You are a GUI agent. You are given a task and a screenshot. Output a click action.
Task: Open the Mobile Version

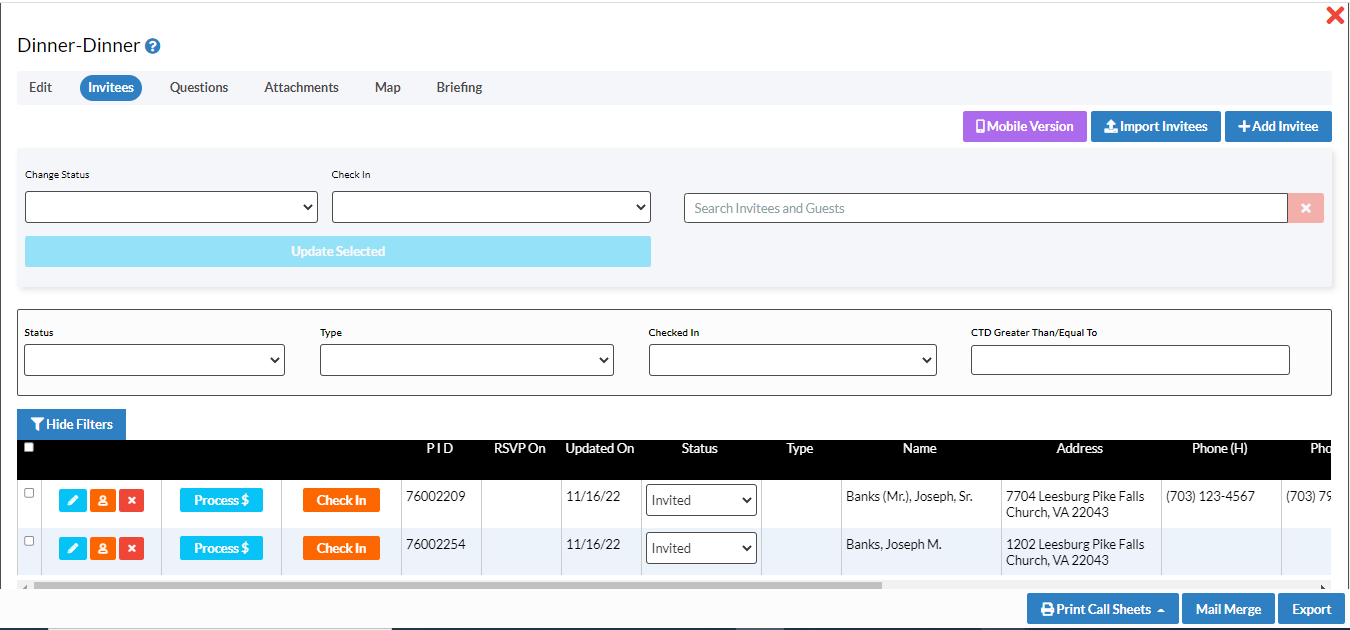coord(1025,126)
